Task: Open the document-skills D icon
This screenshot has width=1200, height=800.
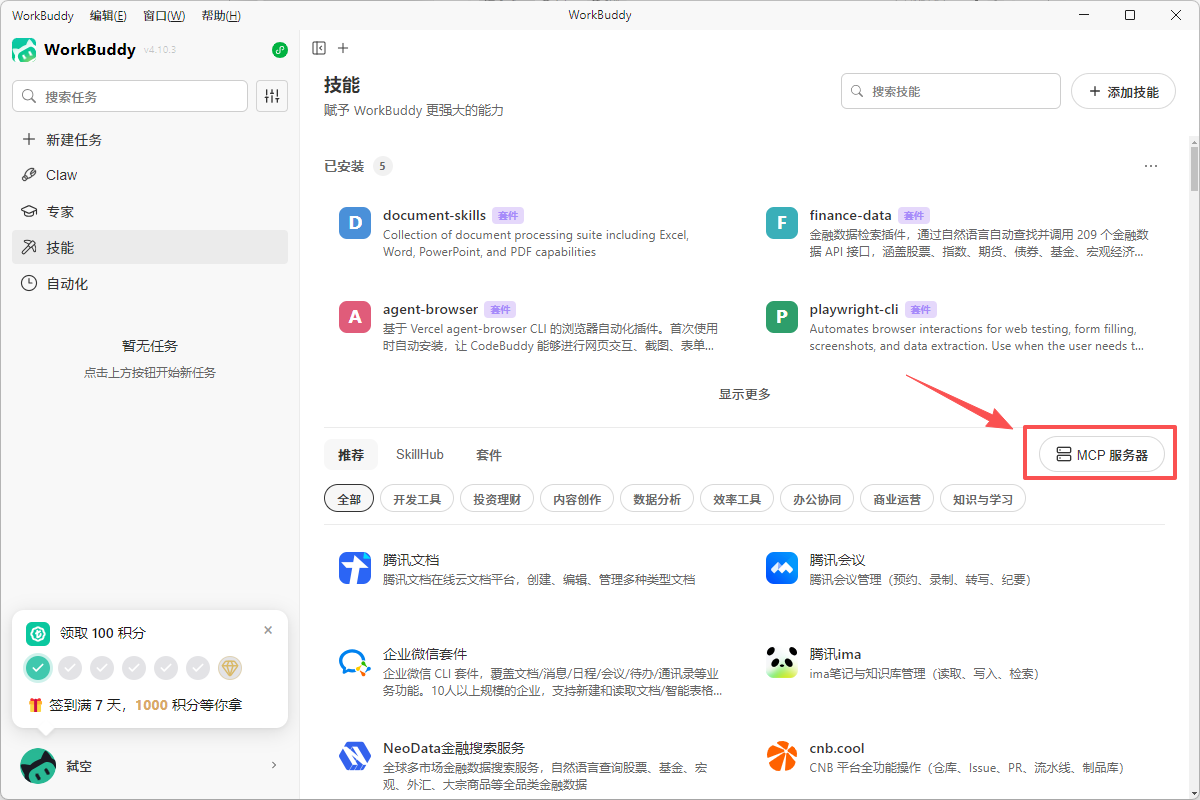Action: pyautogui.click(x=355, y=223)
